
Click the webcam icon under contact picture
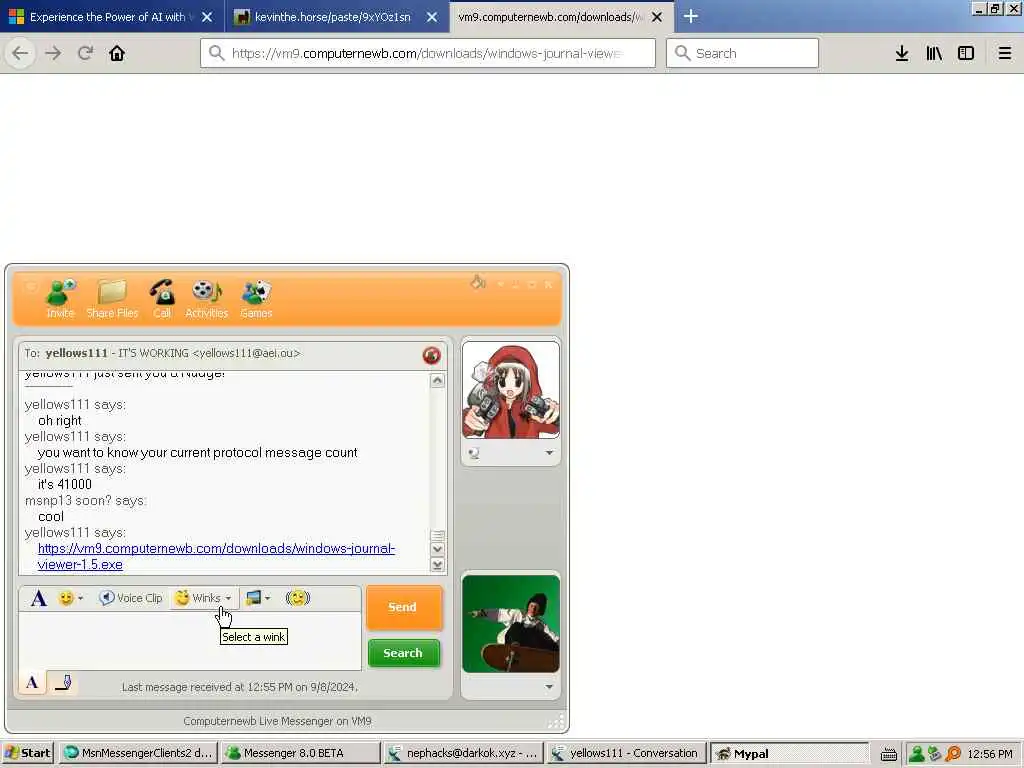pos(474,453)
